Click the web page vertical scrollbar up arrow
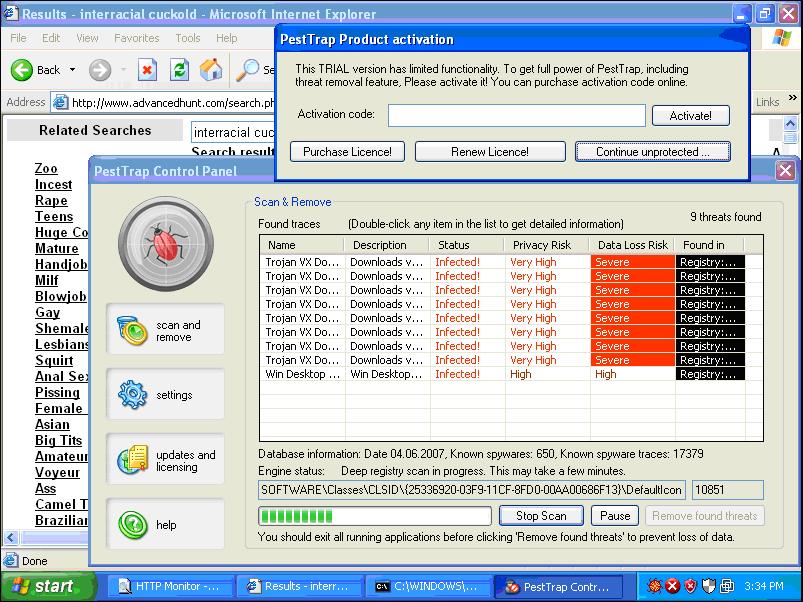This screenshot has width=803, height=602. coord(790,123)
